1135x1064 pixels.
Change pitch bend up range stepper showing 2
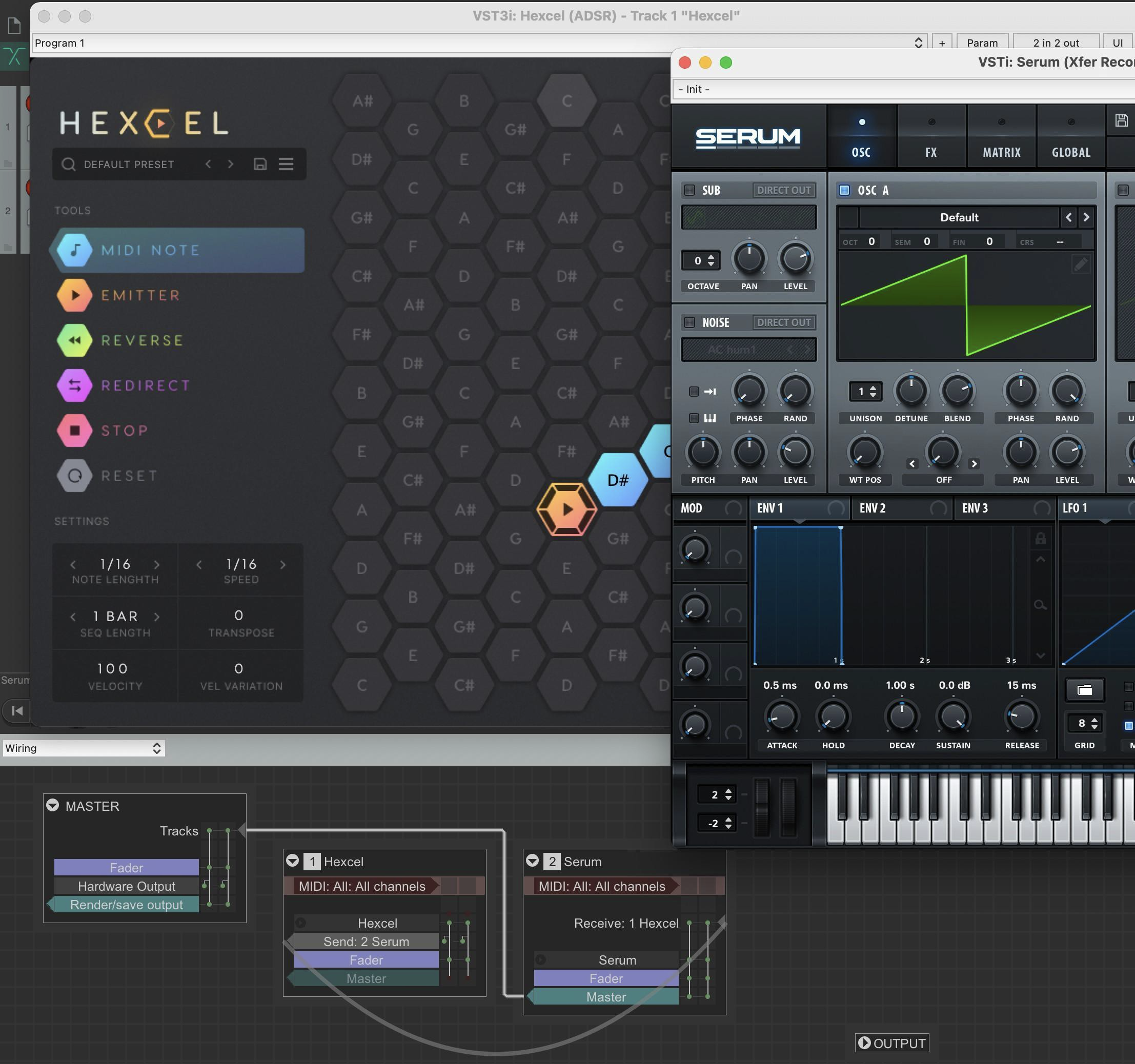point(728,794)
